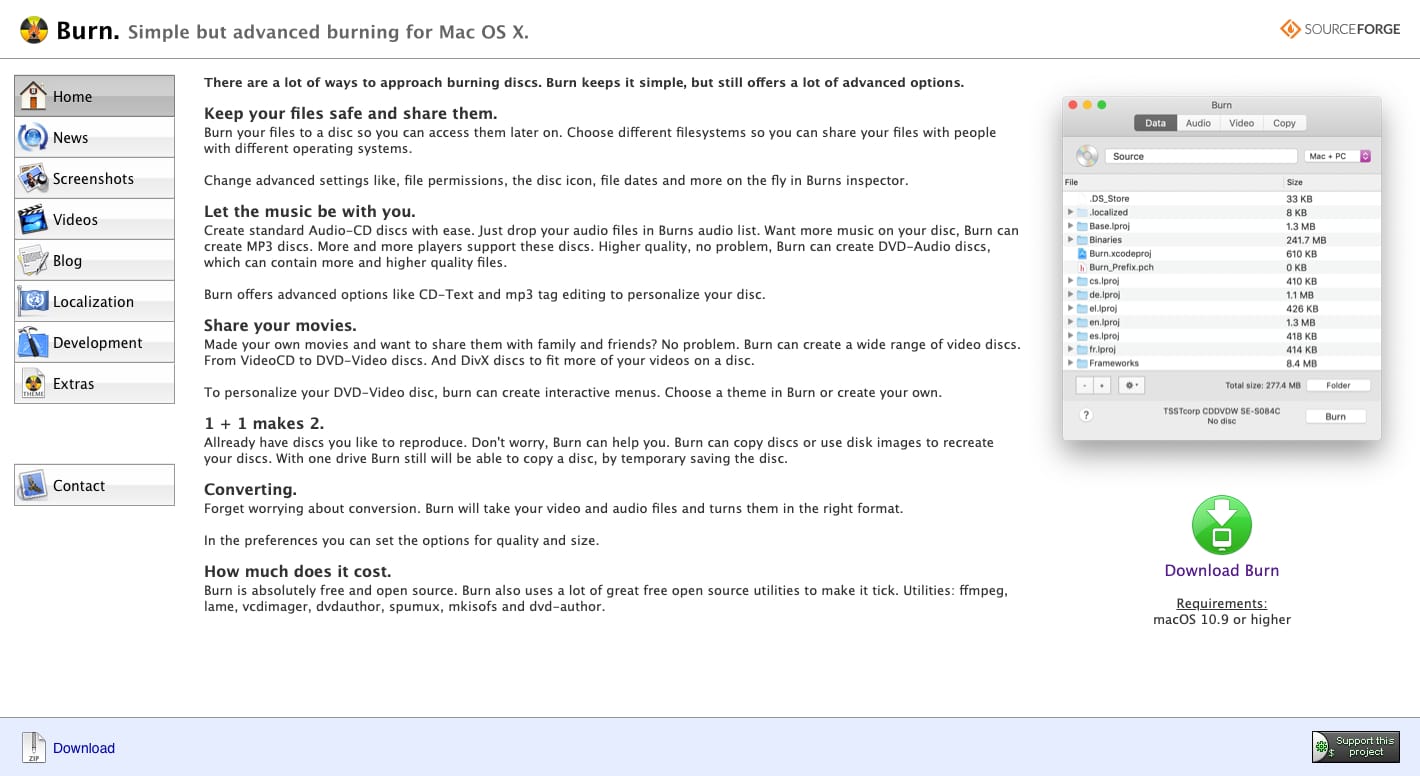
Task: Switch to the Audio tab
Action: [x=1198, y=123]
